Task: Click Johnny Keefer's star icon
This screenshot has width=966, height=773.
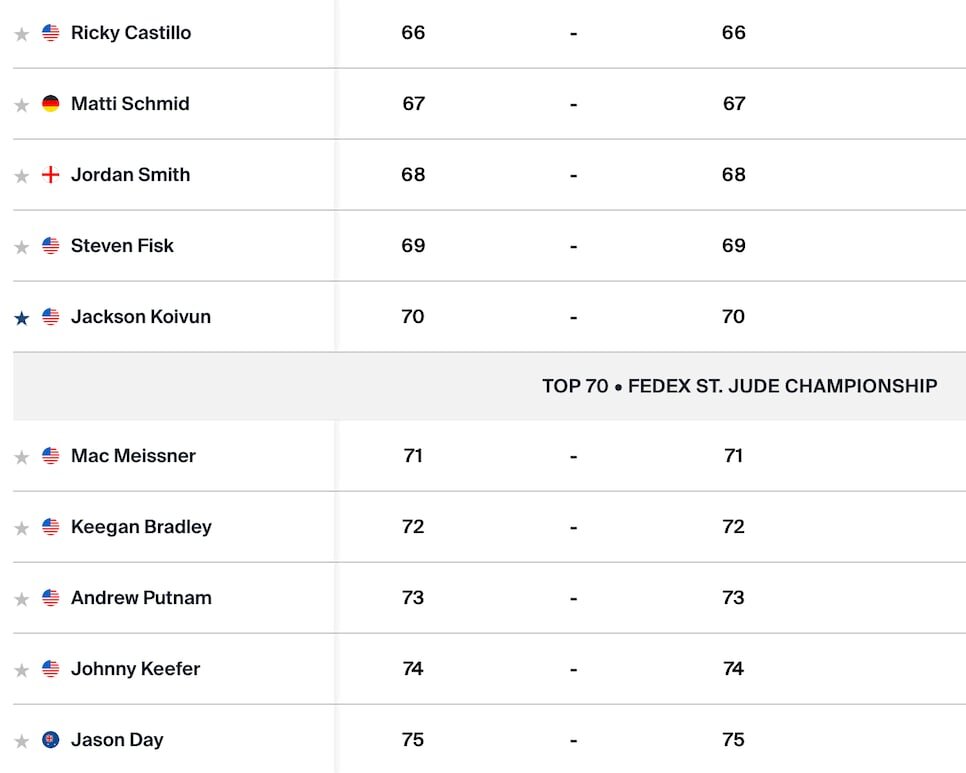Action: point(22,670)
